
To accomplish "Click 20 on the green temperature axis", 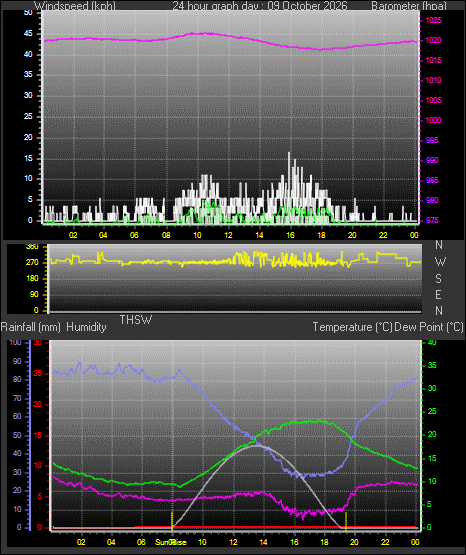I will tap(432, 435).
